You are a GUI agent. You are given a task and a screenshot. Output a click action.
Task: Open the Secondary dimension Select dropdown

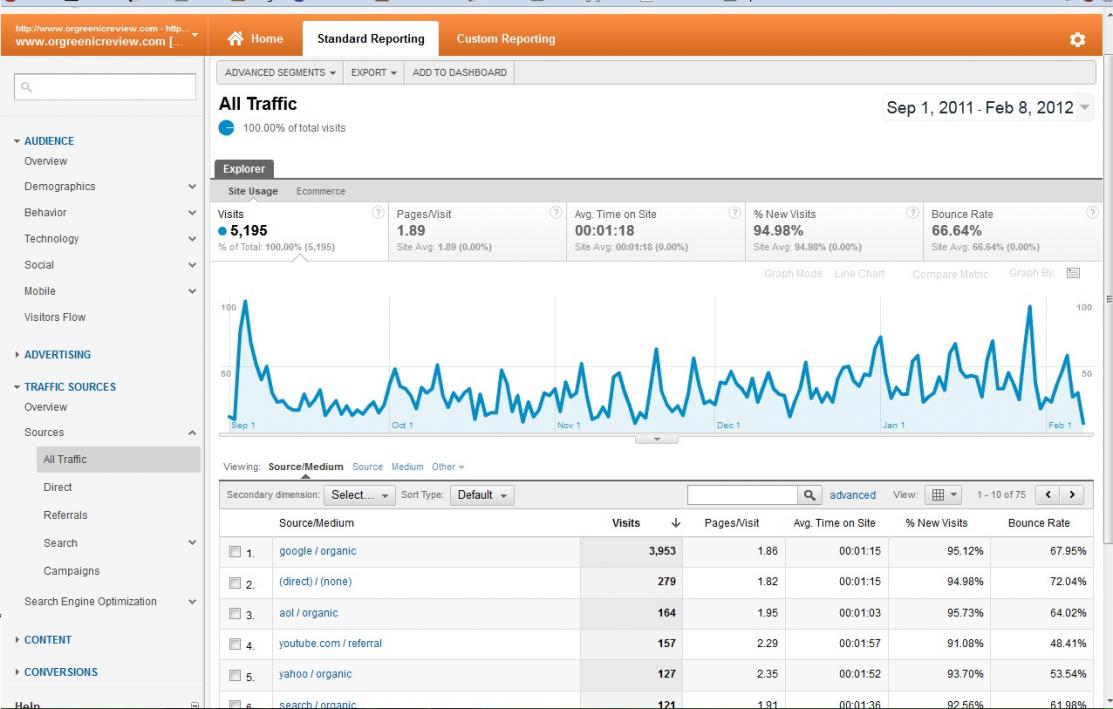(x=359, y=495)
